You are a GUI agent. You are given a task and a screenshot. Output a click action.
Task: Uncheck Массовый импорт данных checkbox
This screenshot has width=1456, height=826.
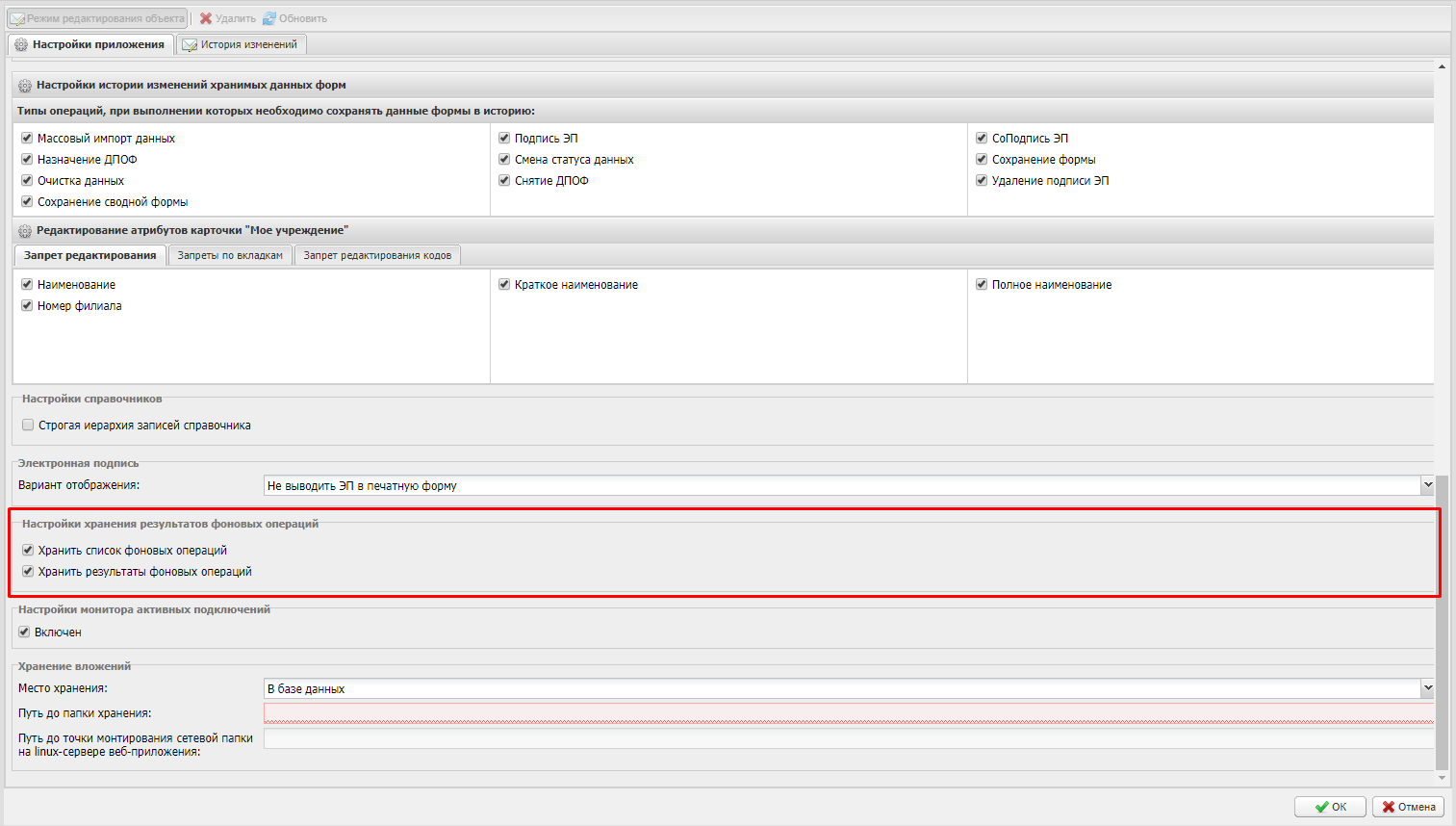click(27, 139)
